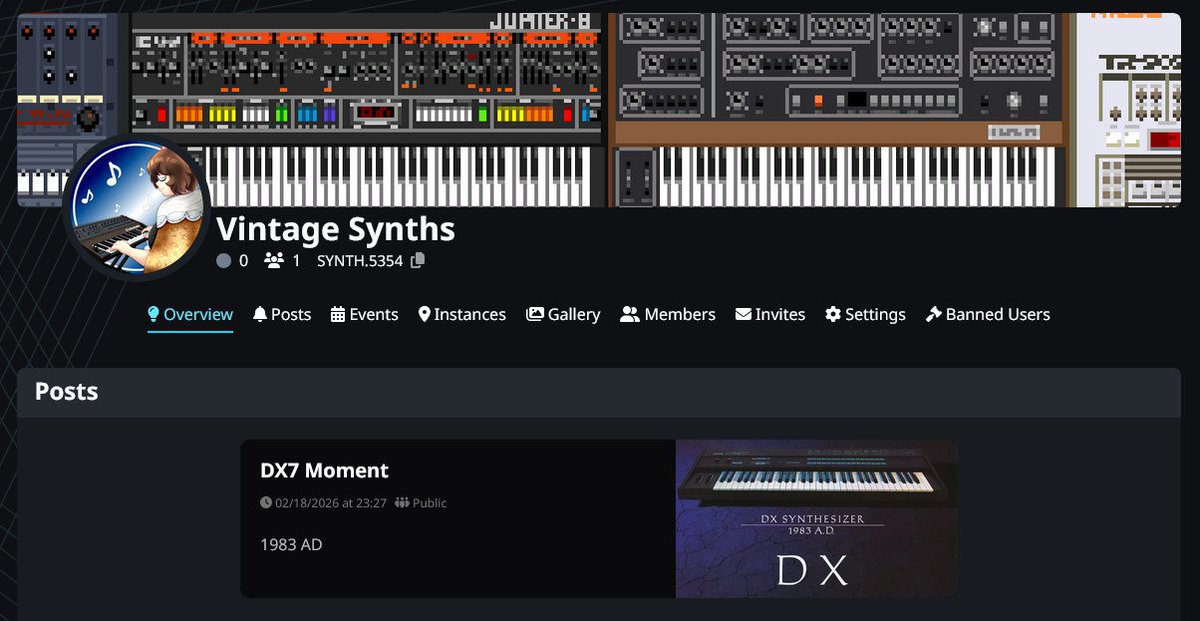1200x621 pixels.
Task: Open the Events tab
Action: (364, 314)
